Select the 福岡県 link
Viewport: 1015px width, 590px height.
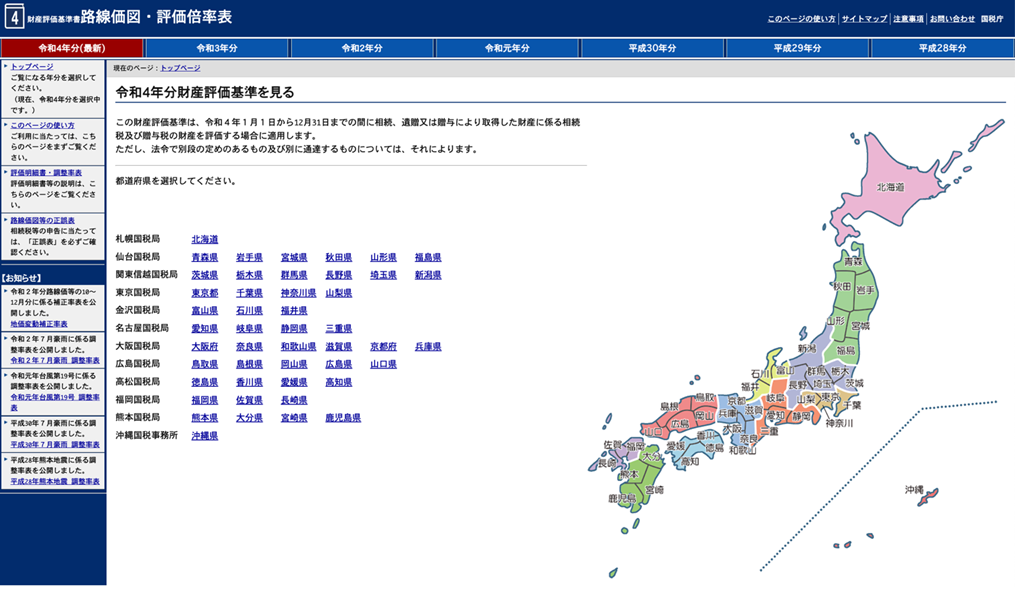[x=205, y=400]
